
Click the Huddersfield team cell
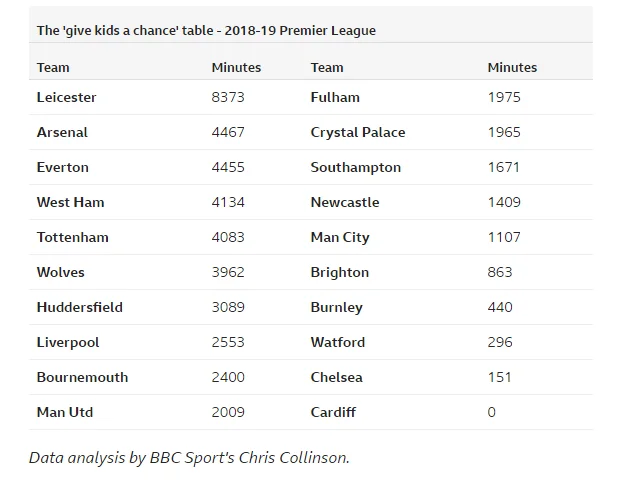click(79, 307)
